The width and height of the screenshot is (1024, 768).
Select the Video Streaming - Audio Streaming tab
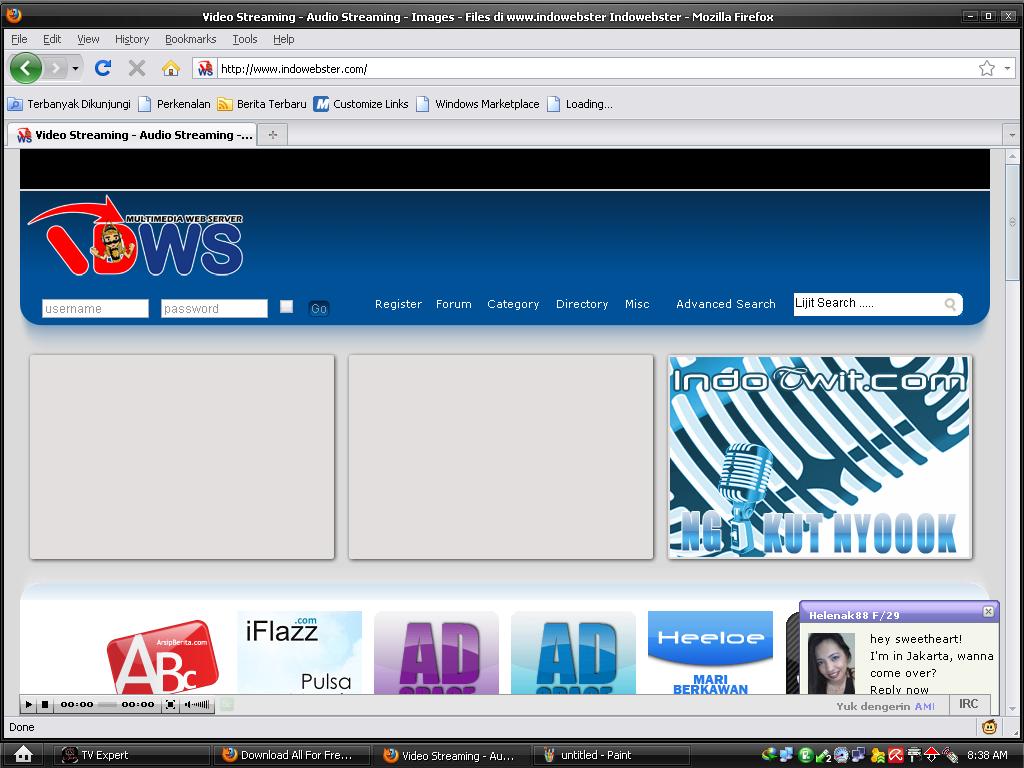[x=133, y=135]
